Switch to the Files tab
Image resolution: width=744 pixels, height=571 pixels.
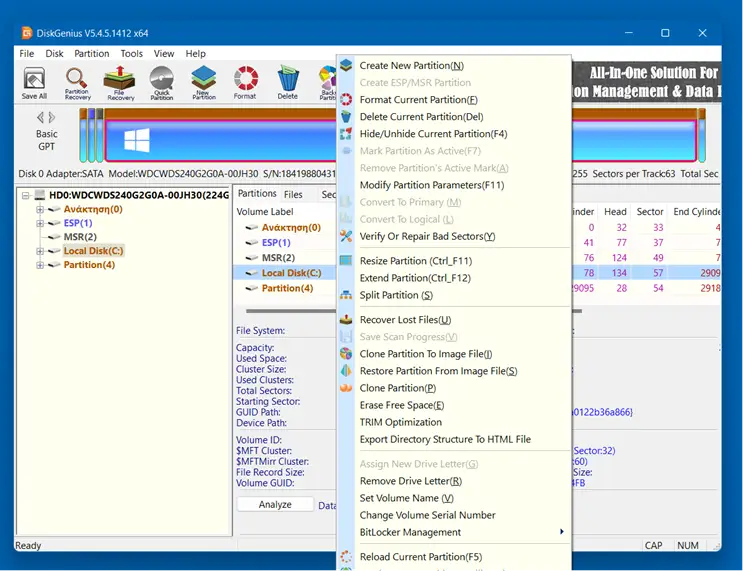(293, 195)
